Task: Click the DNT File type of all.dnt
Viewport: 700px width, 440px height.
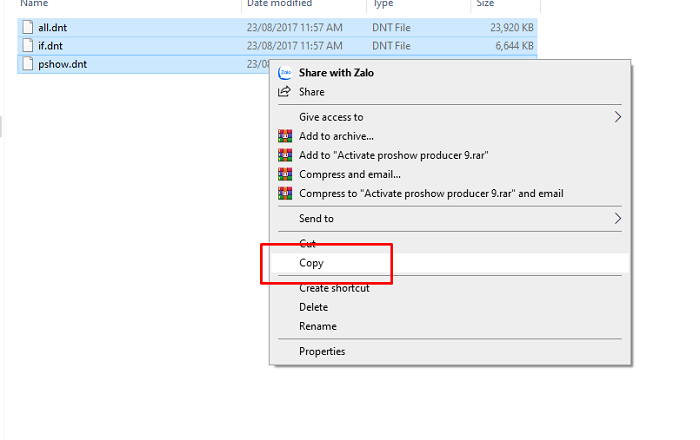Action: point(391,28)
